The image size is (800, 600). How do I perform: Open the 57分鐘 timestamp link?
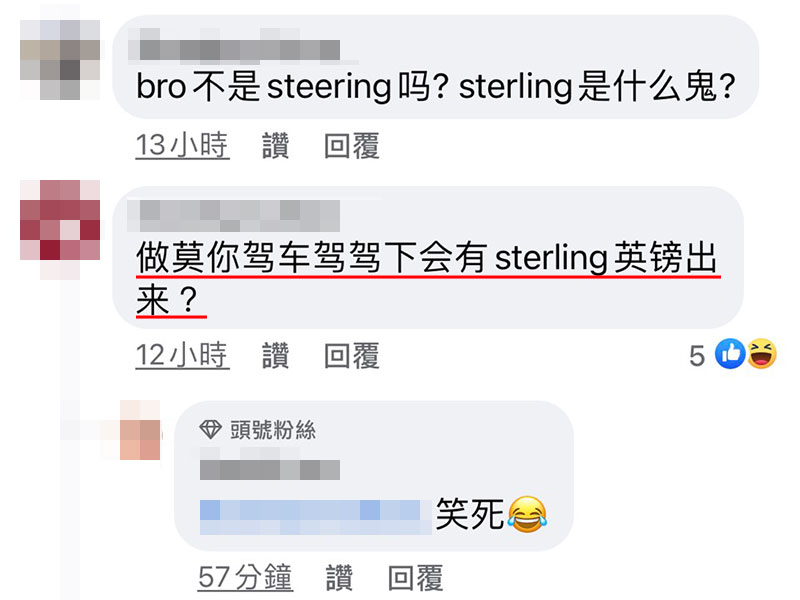point(245,578)
